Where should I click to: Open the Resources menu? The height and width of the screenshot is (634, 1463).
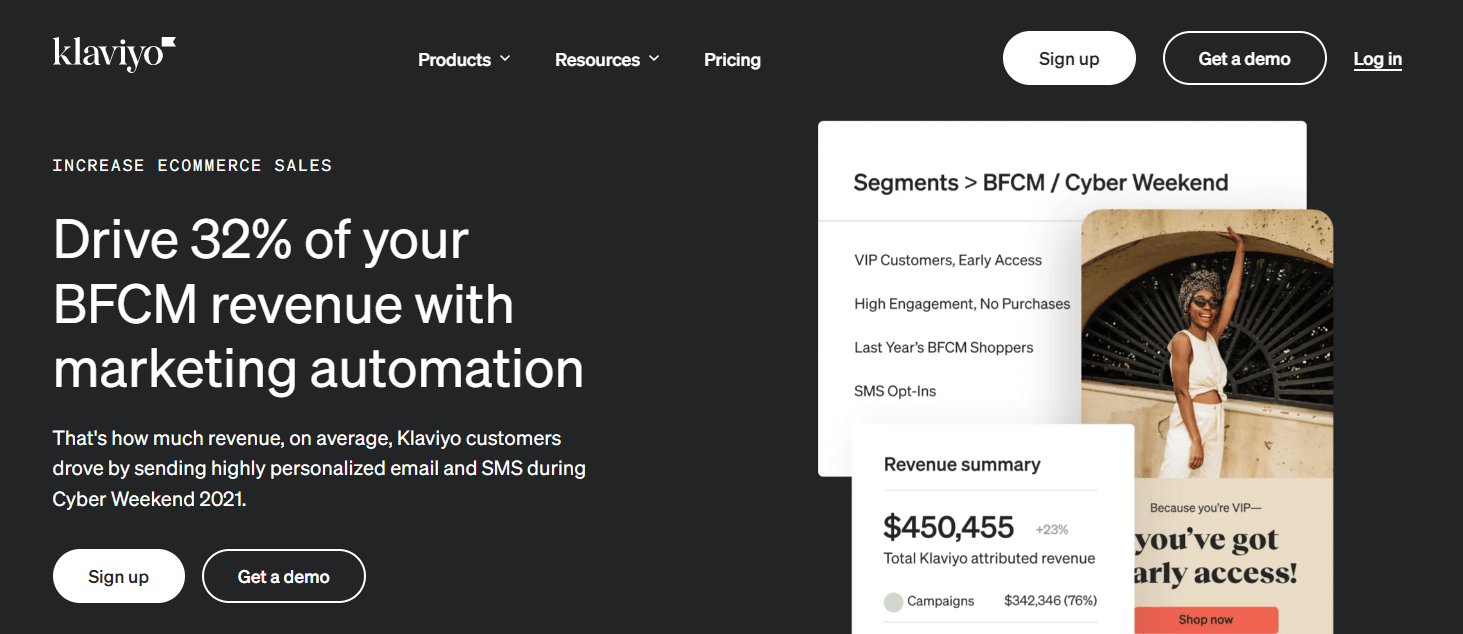pyautogui.click(x=597, y=60)
